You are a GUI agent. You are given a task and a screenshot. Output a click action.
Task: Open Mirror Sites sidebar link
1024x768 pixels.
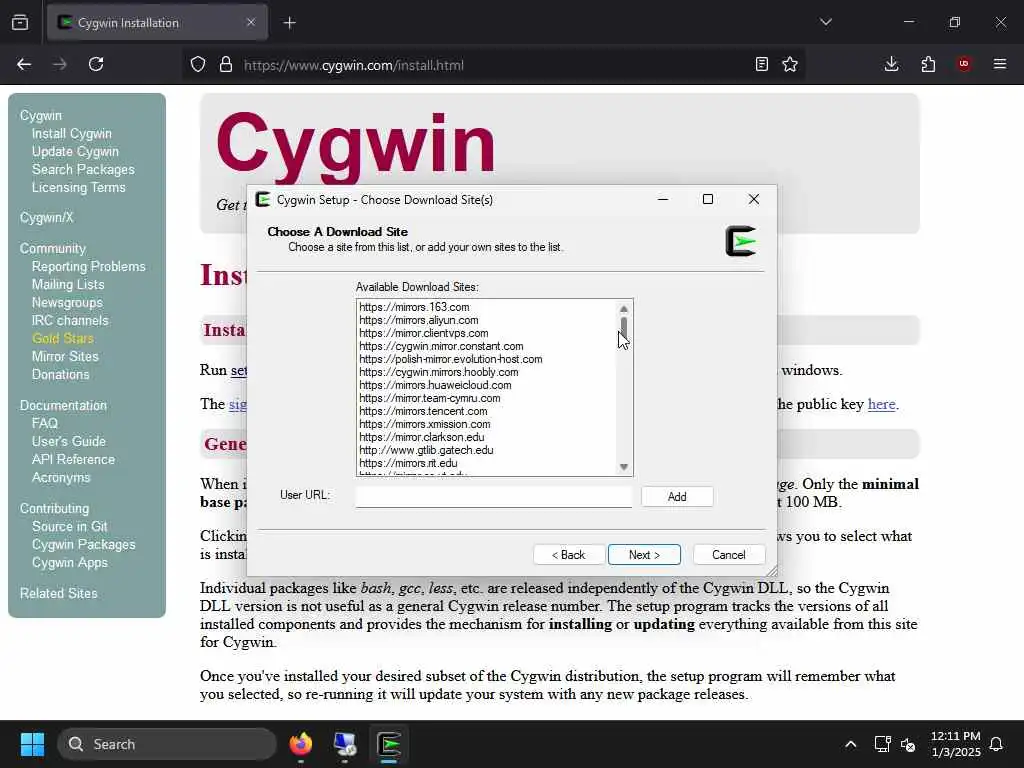click(x=65, y=357)
